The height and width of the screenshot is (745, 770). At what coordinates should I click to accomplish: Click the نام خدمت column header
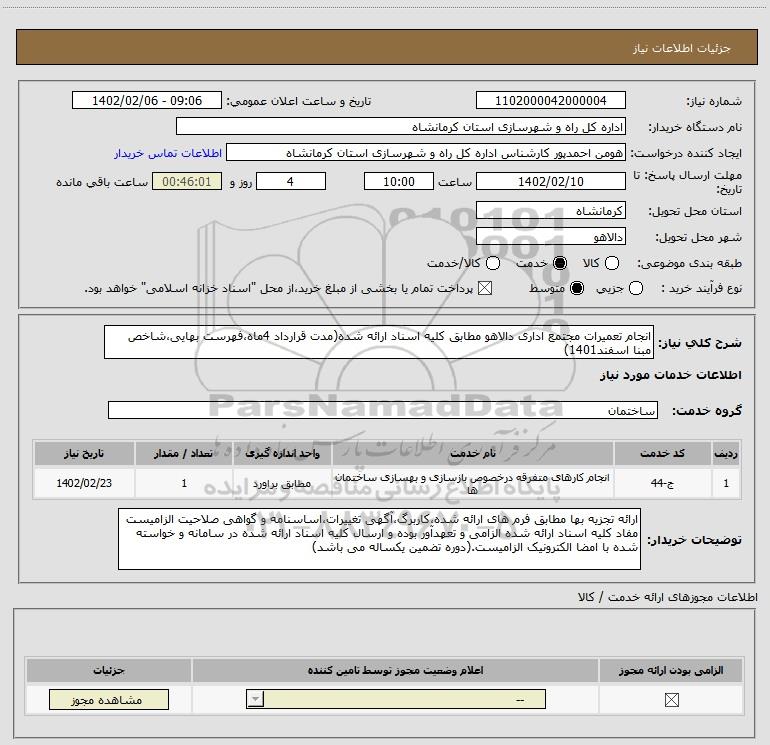(x=472, y=453)
